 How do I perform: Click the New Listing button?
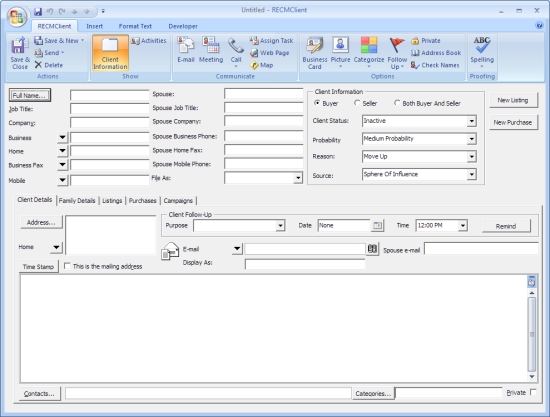tap(513, 100)
